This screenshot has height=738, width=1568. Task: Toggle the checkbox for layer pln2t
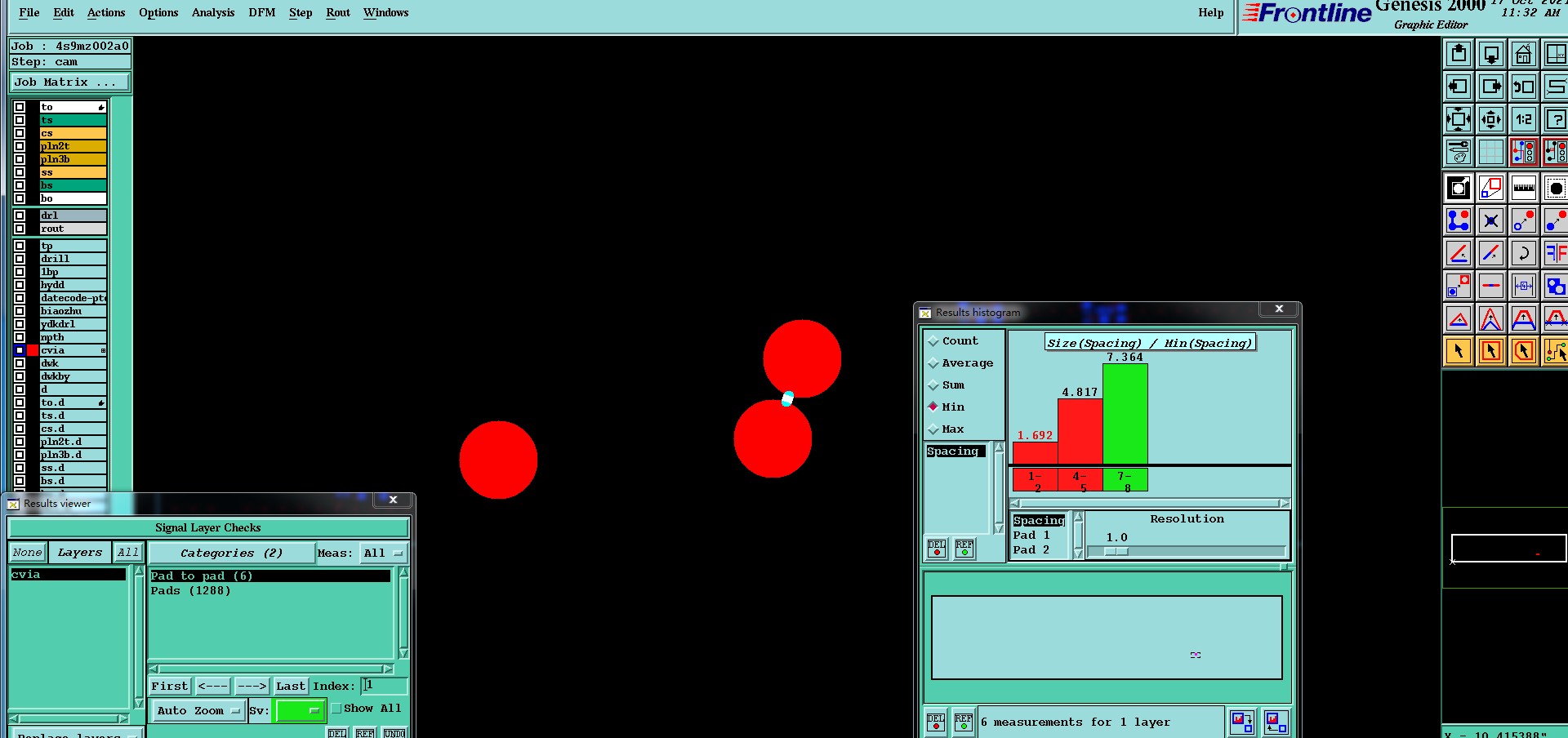tap(20, 146)
